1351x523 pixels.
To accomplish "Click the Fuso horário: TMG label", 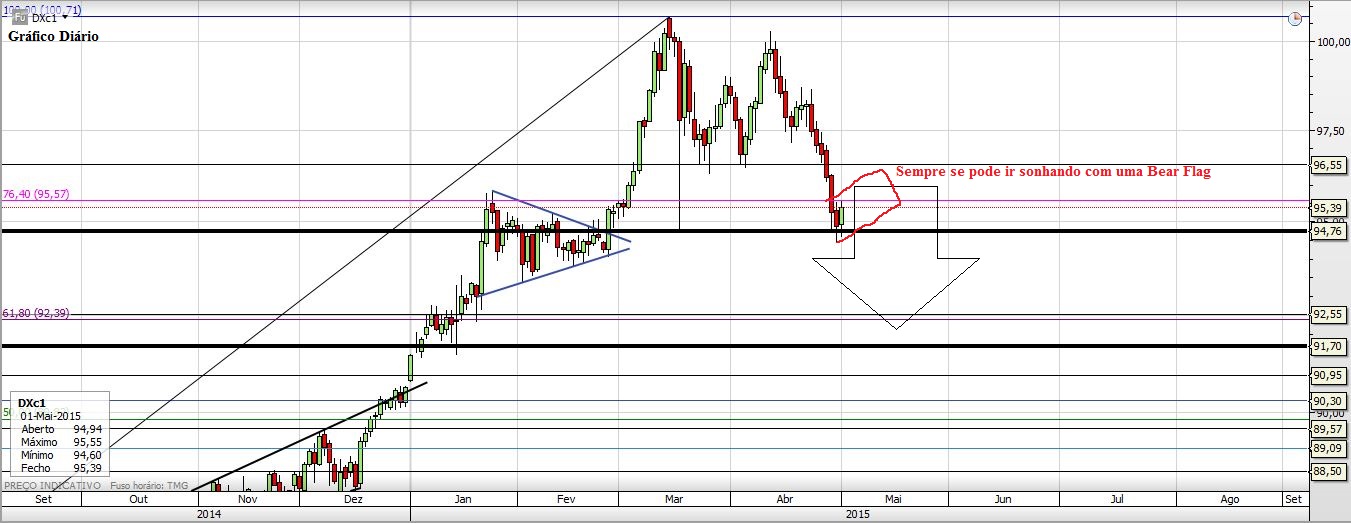I will point(150,485).
